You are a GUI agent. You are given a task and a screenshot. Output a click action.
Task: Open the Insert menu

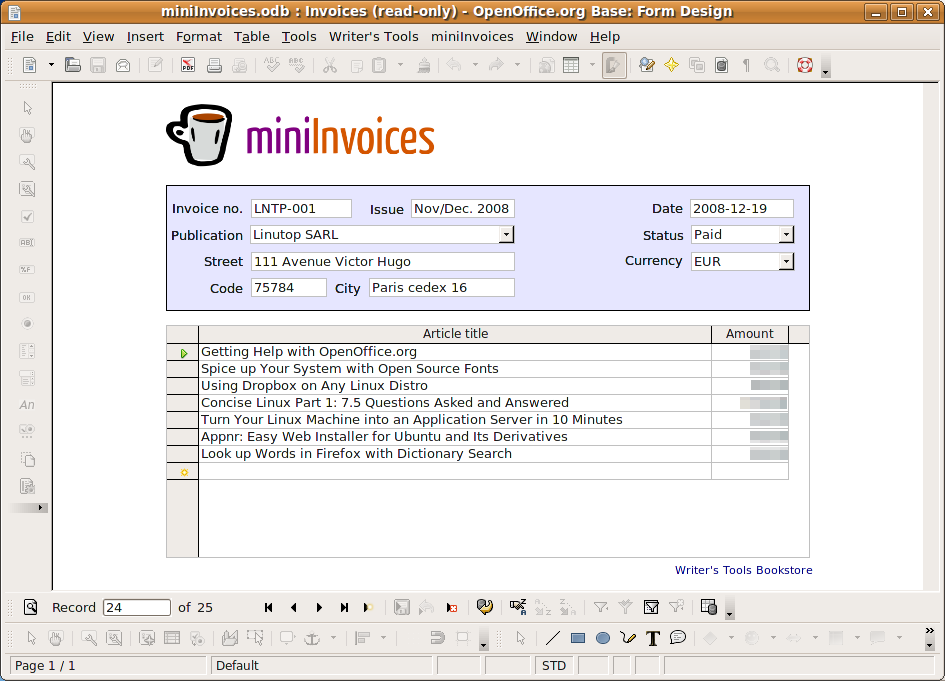point(145,37)
